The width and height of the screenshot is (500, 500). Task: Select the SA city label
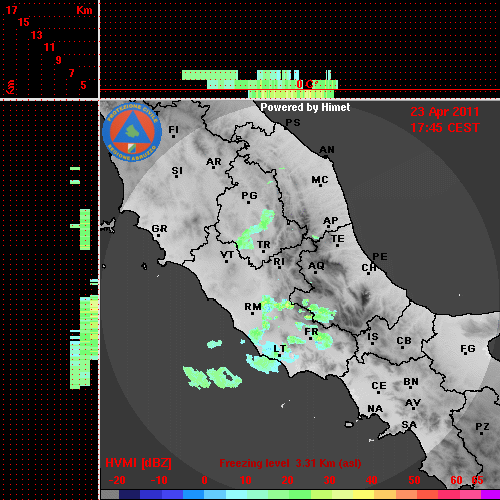(x=409, y=425)
